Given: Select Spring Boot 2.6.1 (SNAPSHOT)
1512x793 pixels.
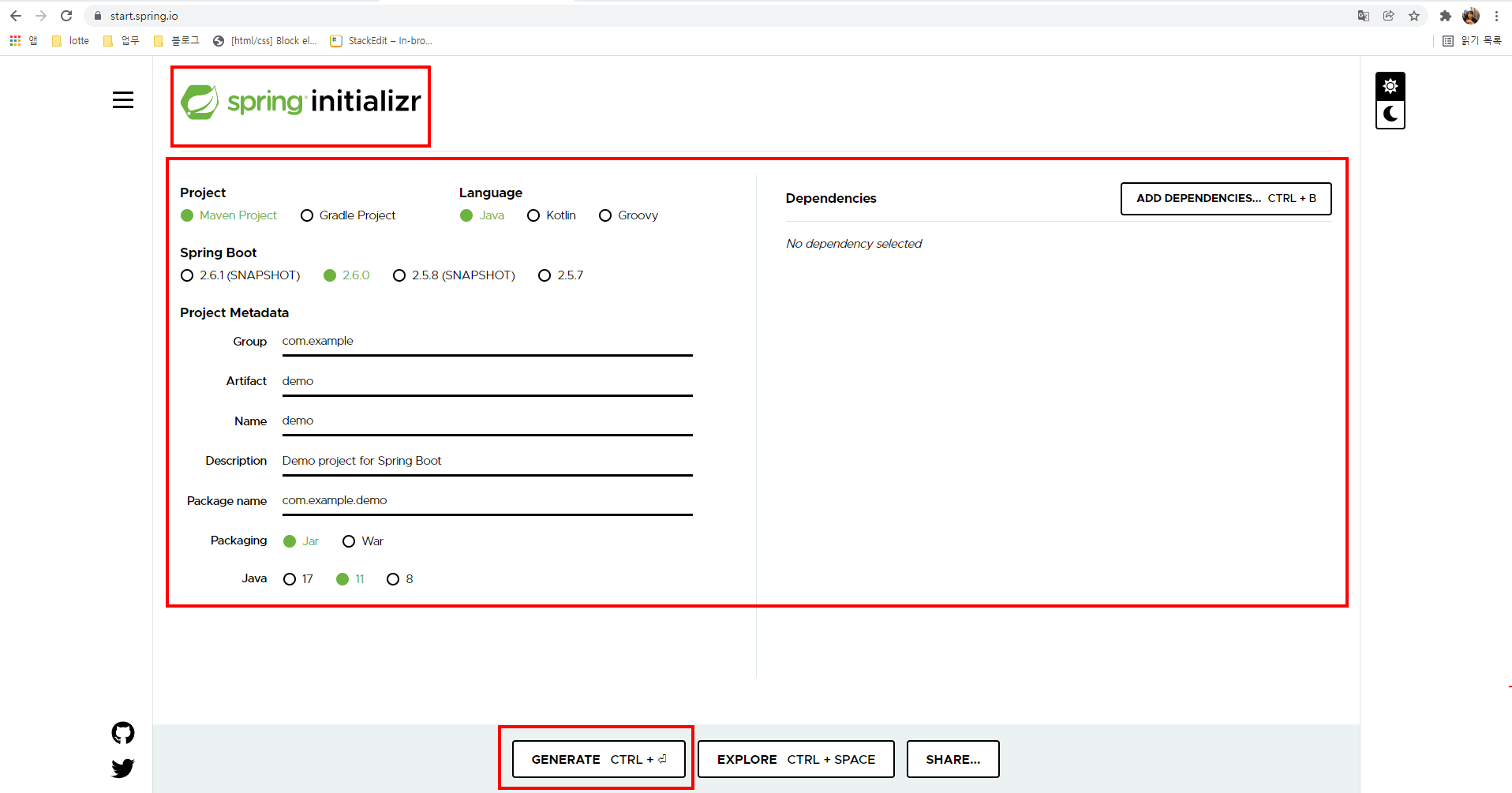Looking at the screenshot, I should (241, 275).
